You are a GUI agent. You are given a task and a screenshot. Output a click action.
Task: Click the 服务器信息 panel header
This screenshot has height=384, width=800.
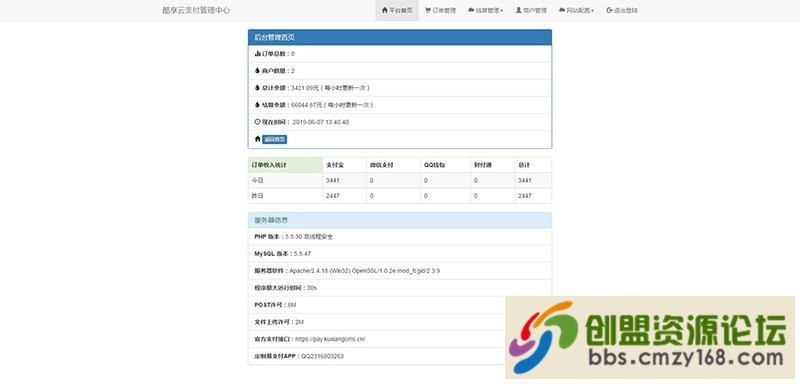(400, 220)
